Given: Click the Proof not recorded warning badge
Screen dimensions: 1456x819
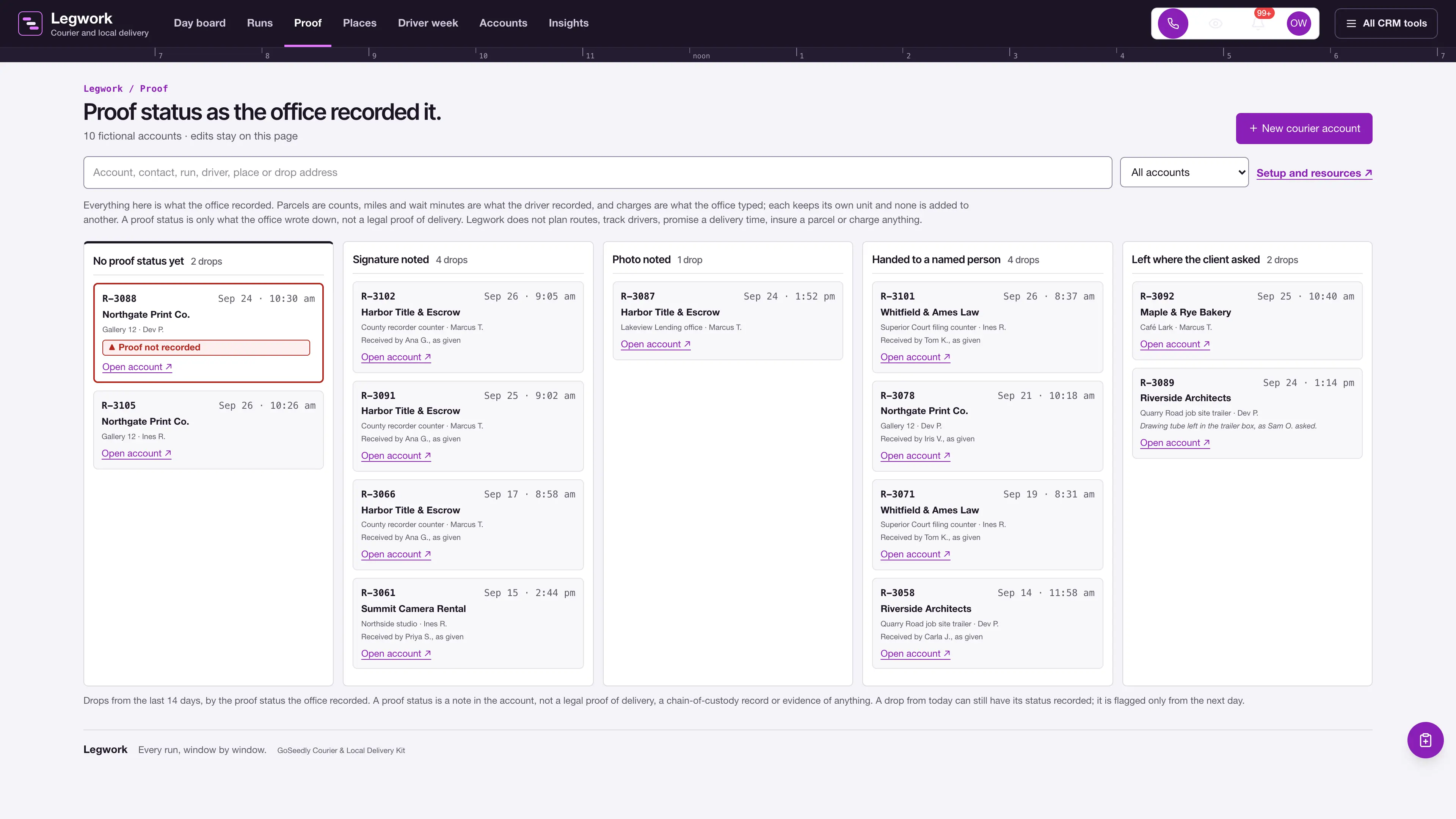Looking at the screenshot, I should tap(206, 348).
